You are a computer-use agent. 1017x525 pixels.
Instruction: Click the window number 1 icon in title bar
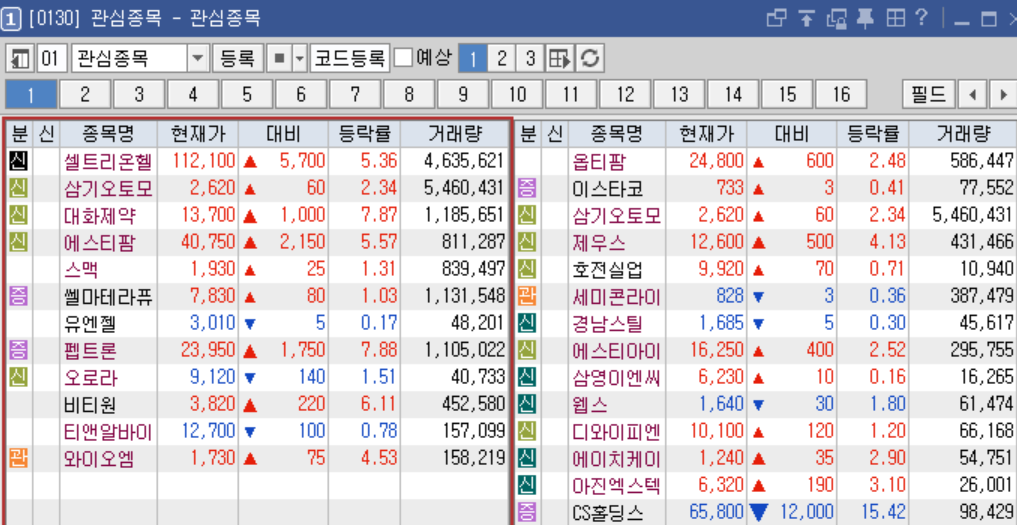pos(11,19)
